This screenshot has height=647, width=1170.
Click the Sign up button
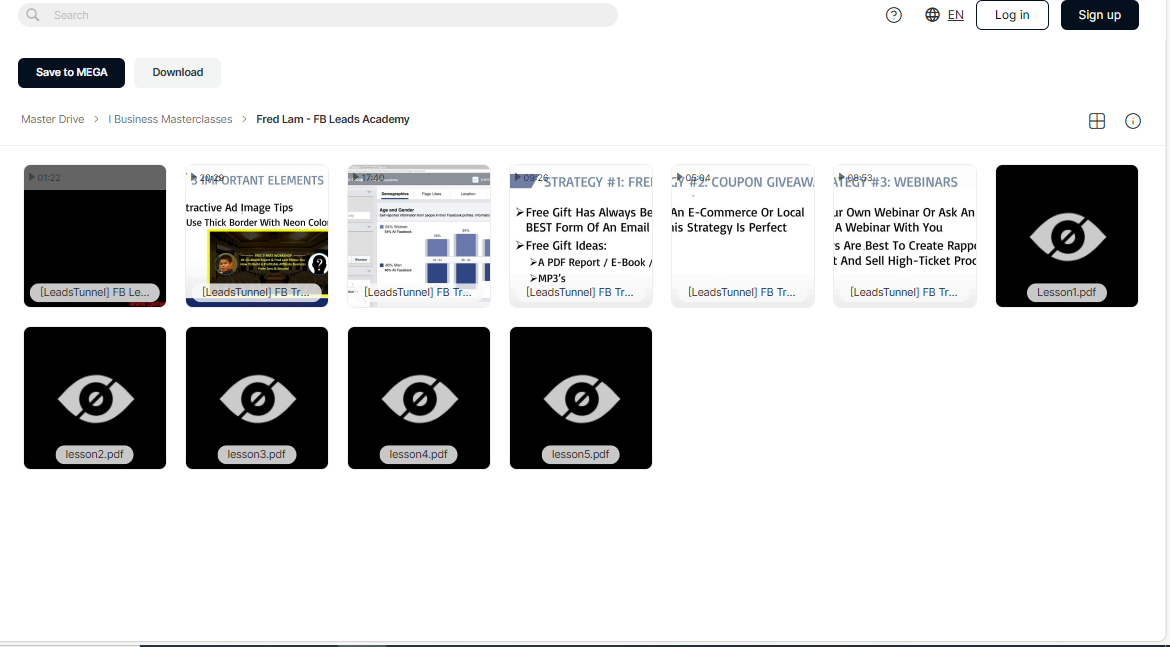point(1099,15)
